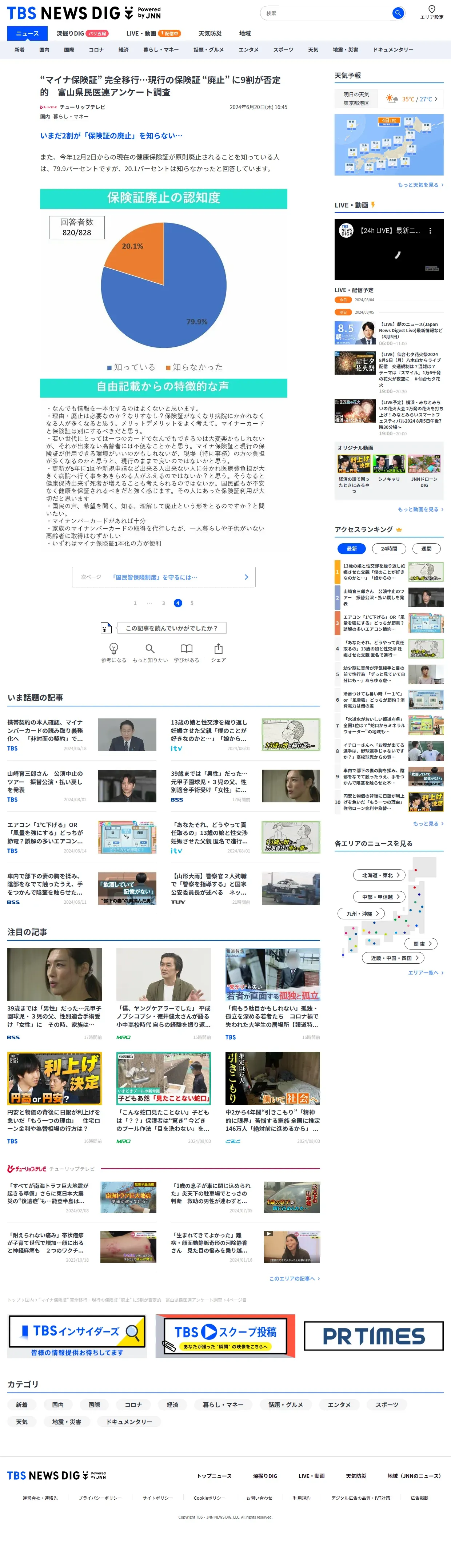
Task: Click the TBS NEWS DIG header logo
Action: click(84, 13)
